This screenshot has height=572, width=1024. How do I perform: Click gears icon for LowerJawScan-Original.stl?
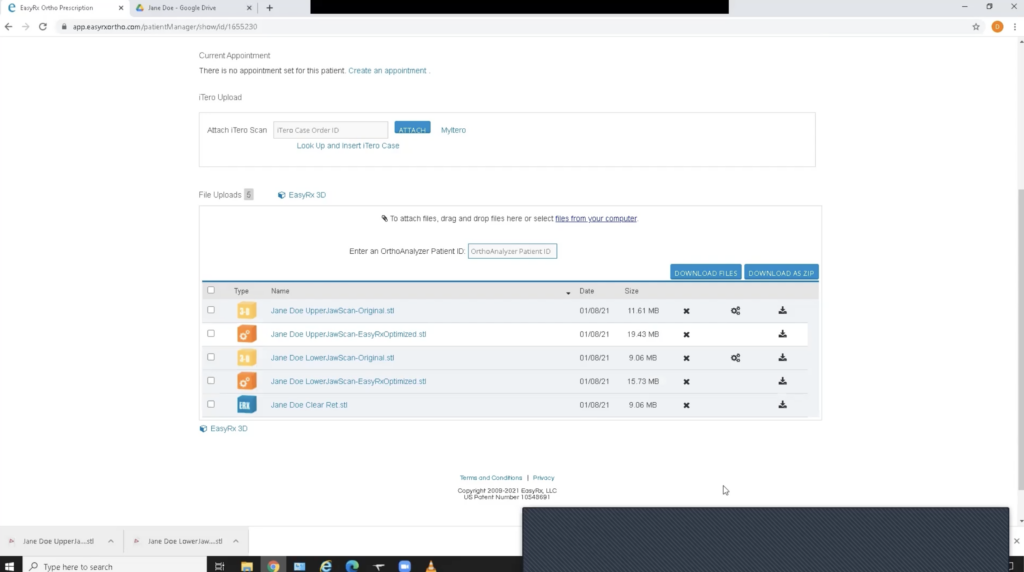pos(735,358)
